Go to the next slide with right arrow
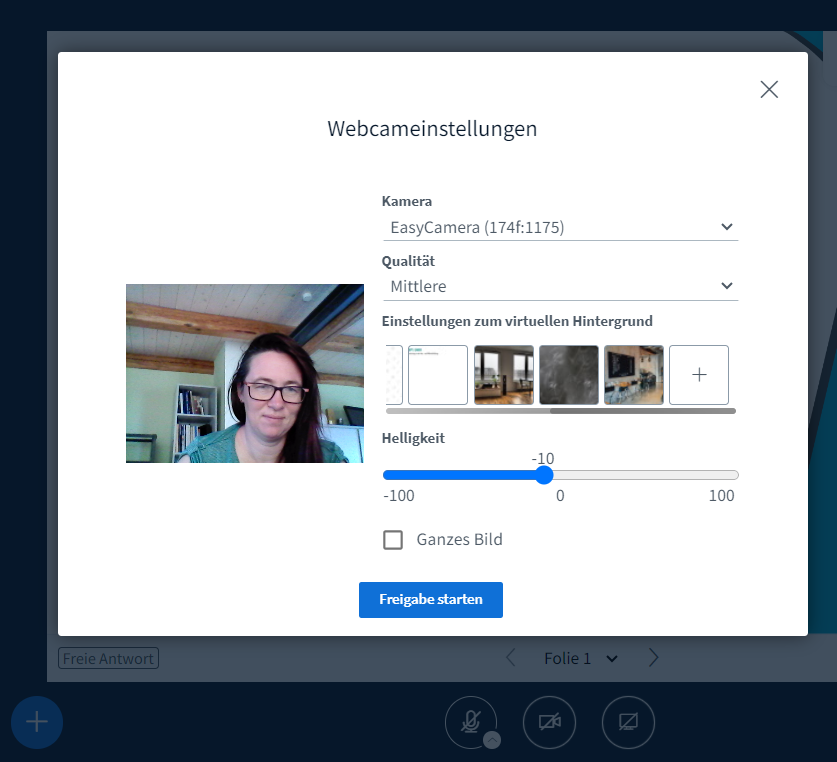Screen dimensions: 837x762 653,657
